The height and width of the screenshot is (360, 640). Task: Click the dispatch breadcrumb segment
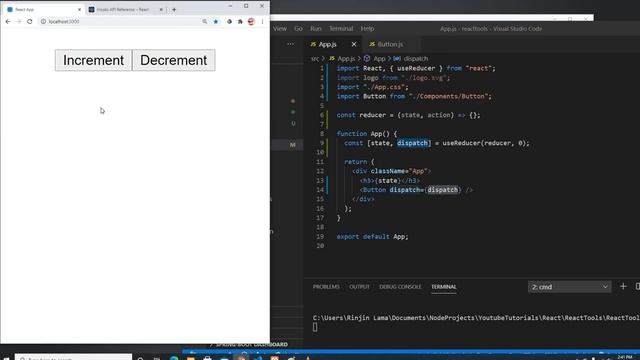point(416,59)
